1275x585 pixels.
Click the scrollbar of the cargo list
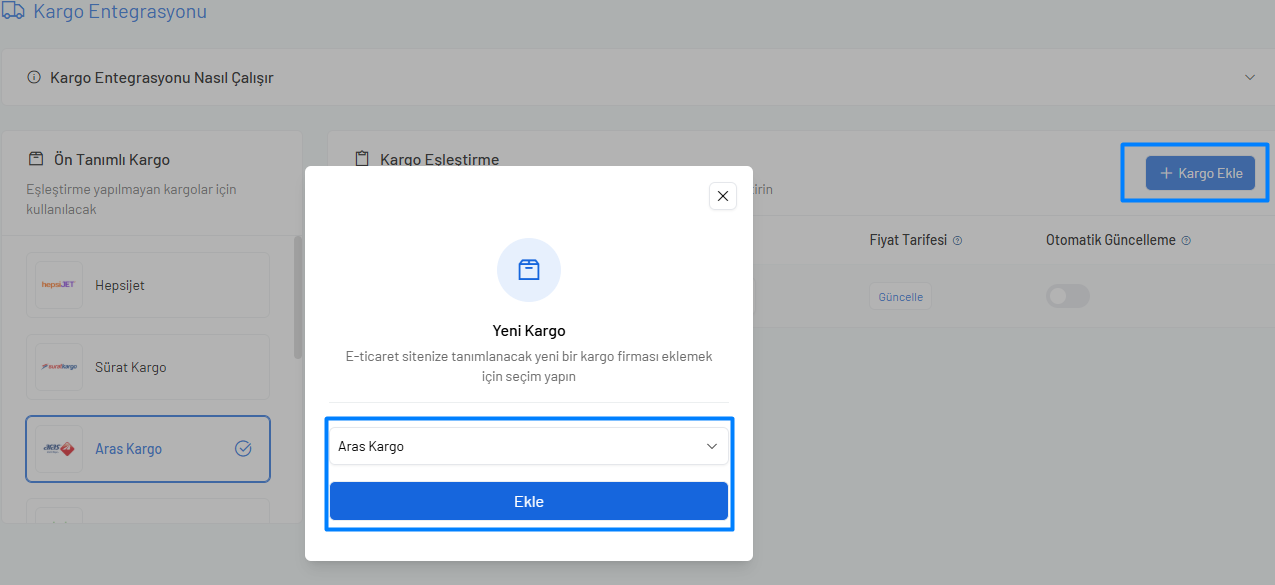click(297, 296)
